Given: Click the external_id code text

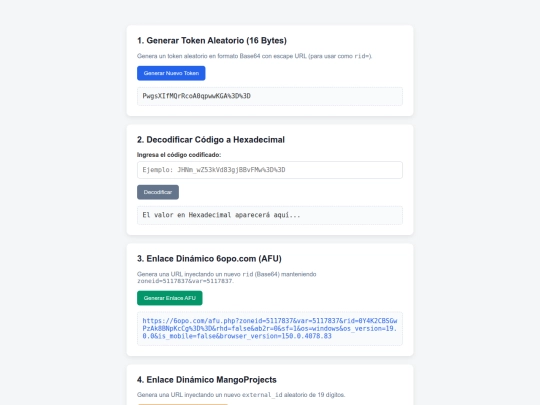Looking at the screenshot, I should [262, 395].
